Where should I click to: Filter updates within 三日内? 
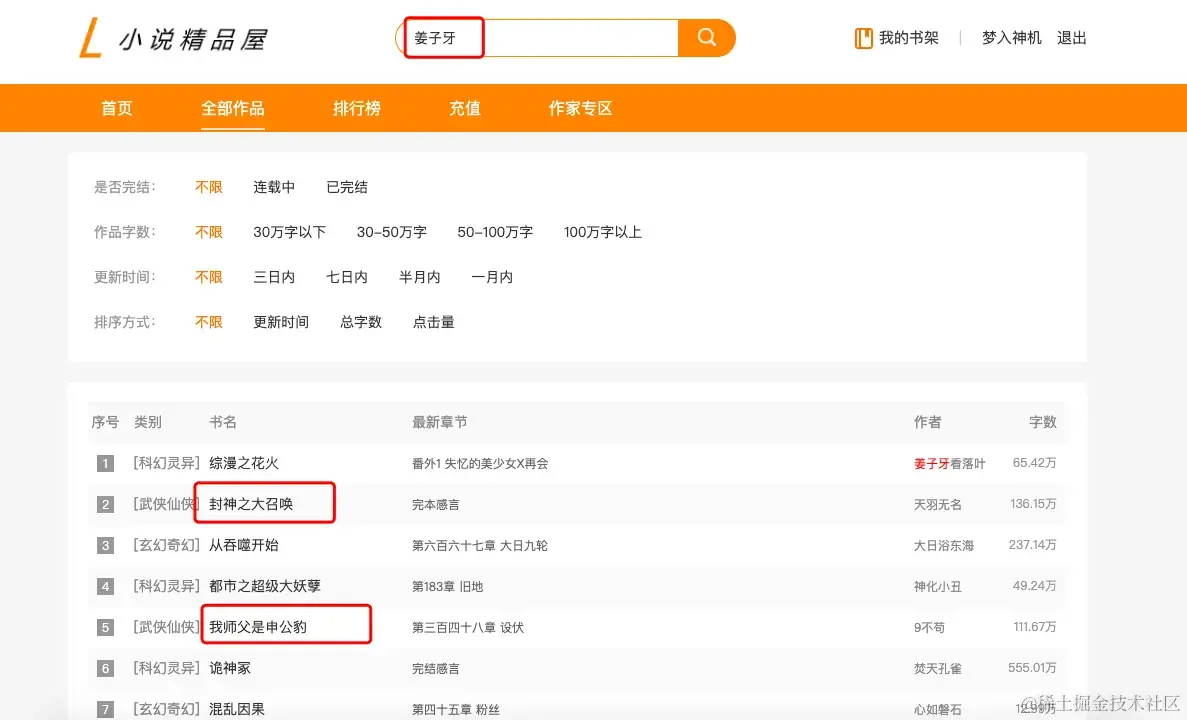point(274,277)
